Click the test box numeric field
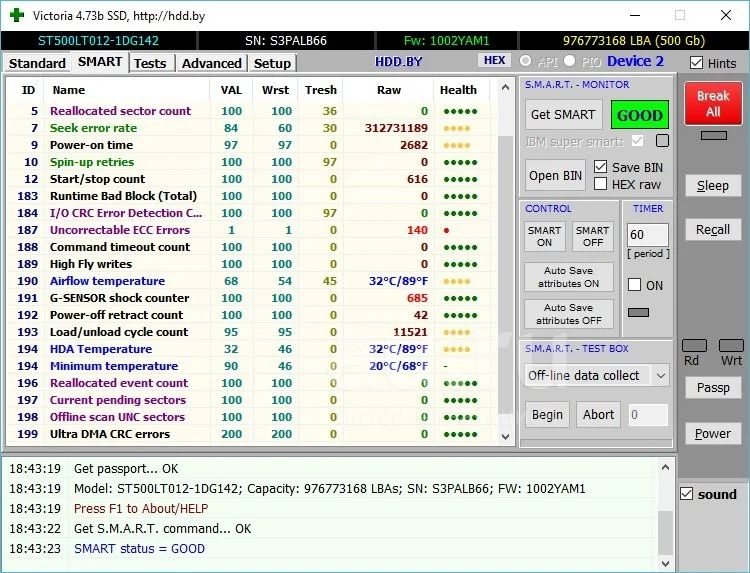This screenshot has width=750, height=573. pos(648,415)
